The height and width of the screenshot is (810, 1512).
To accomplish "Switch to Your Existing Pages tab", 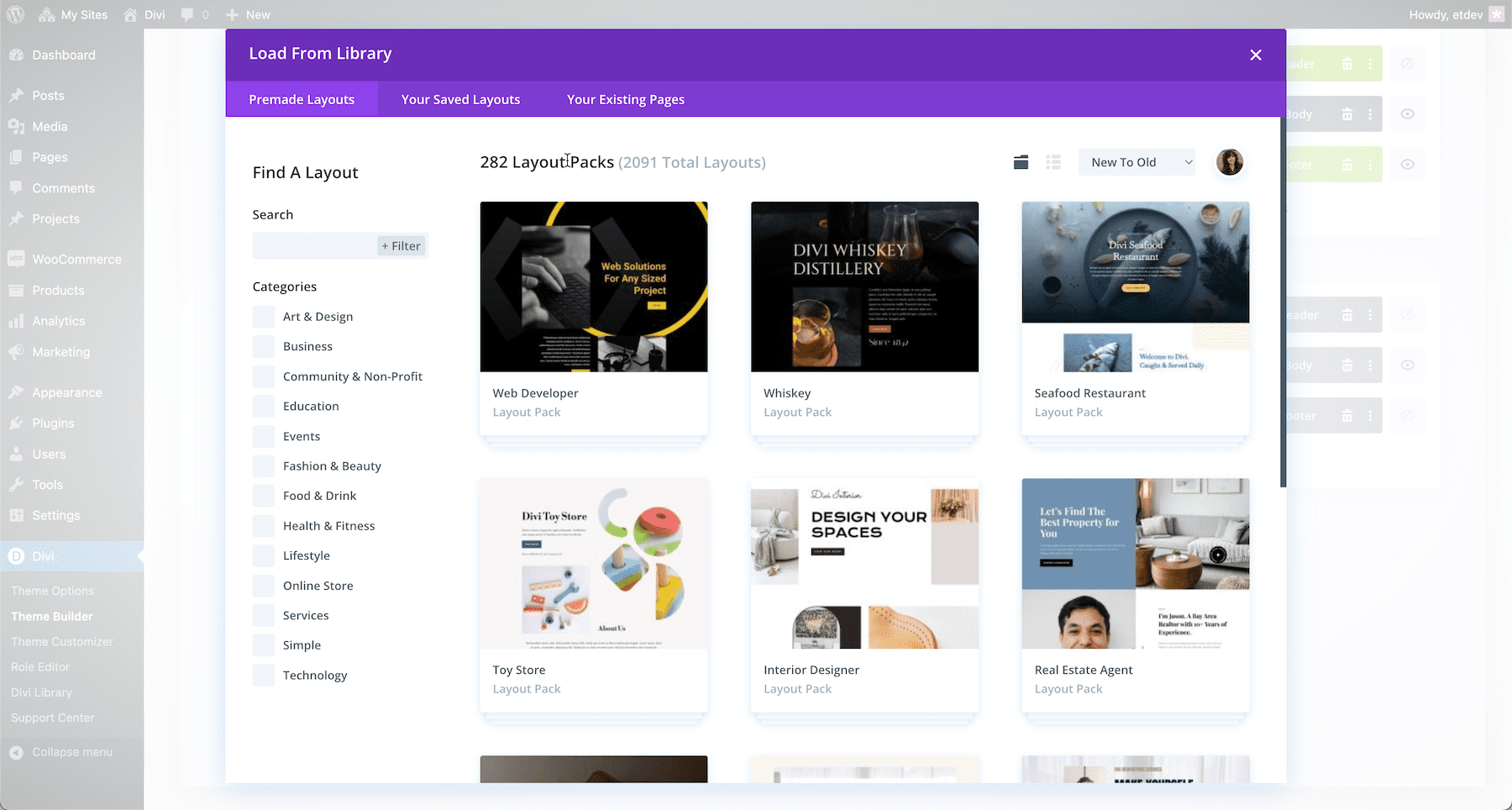I will (625, 99).
